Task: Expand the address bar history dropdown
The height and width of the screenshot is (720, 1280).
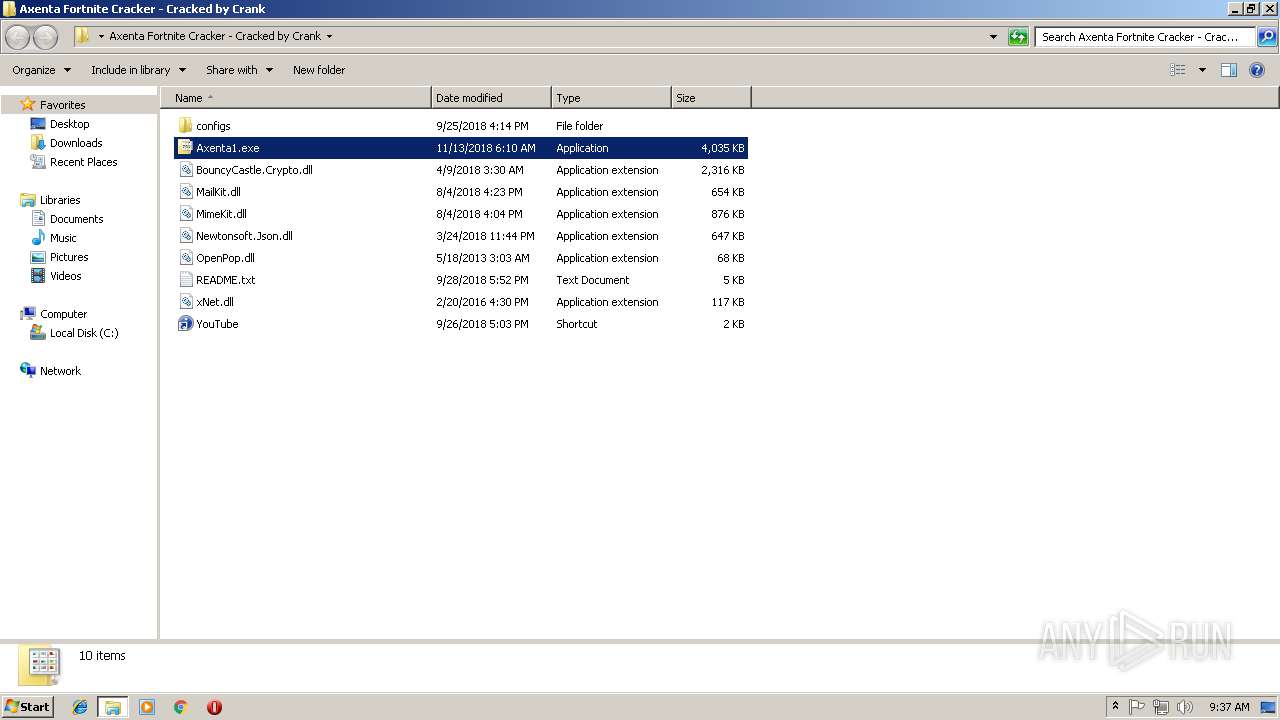Action: pyautogui.click(x=993, y=37)
